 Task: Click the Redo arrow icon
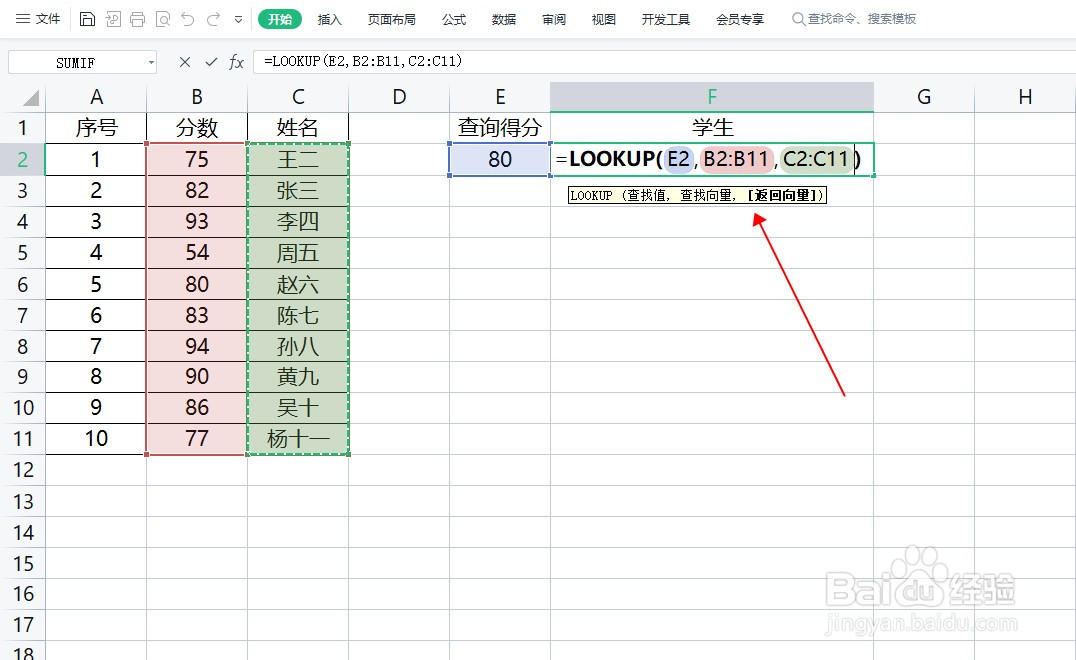213,19
